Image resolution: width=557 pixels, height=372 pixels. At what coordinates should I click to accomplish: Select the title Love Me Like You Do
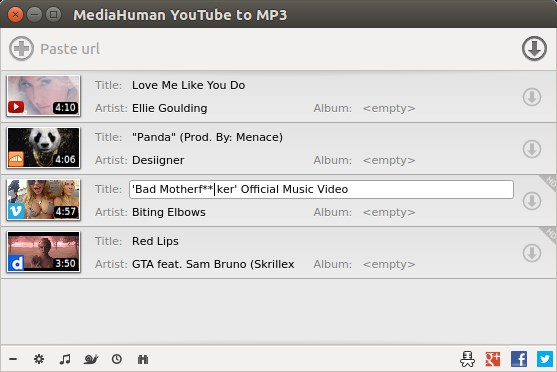(188, 85)
